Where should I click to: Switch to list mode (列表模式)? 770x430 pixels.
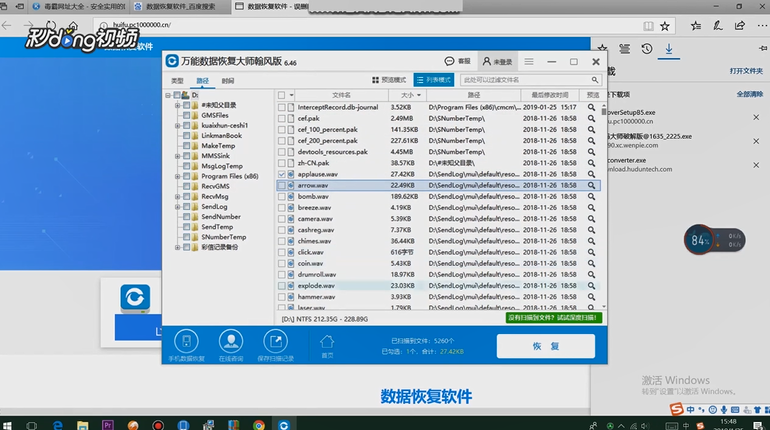pyautogui.click(x=434, y=80)
